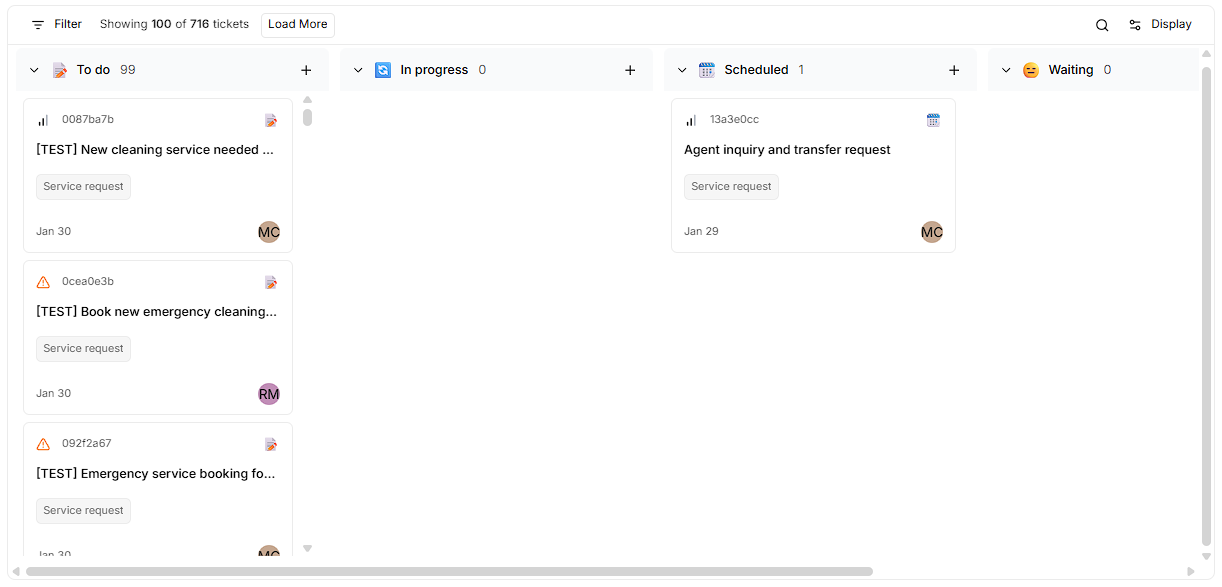Collapse the Scheduled column
The image size is (1222, 587).
682,70
